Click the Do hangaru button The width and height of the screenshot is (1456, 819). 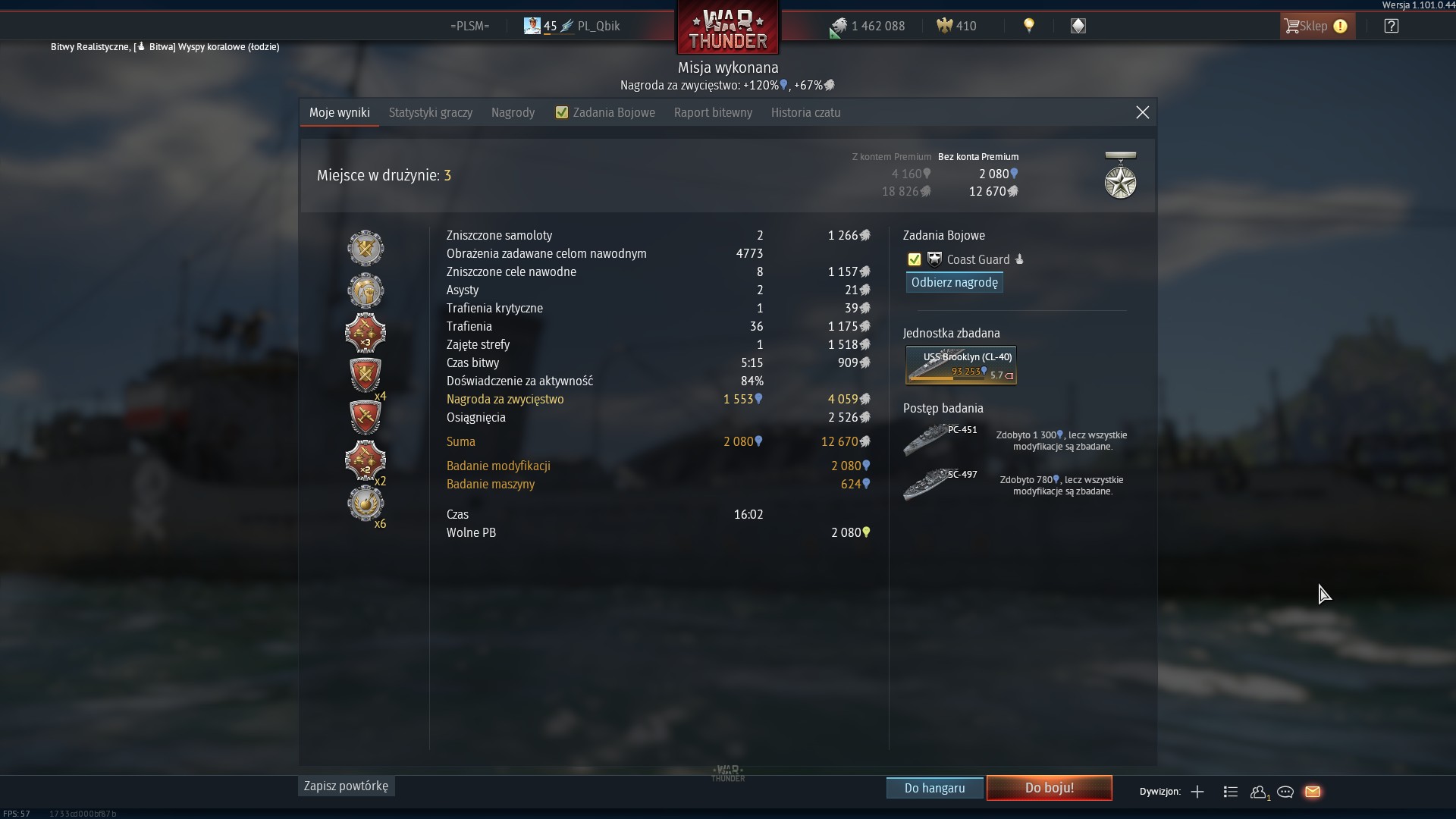pos(935,788)
